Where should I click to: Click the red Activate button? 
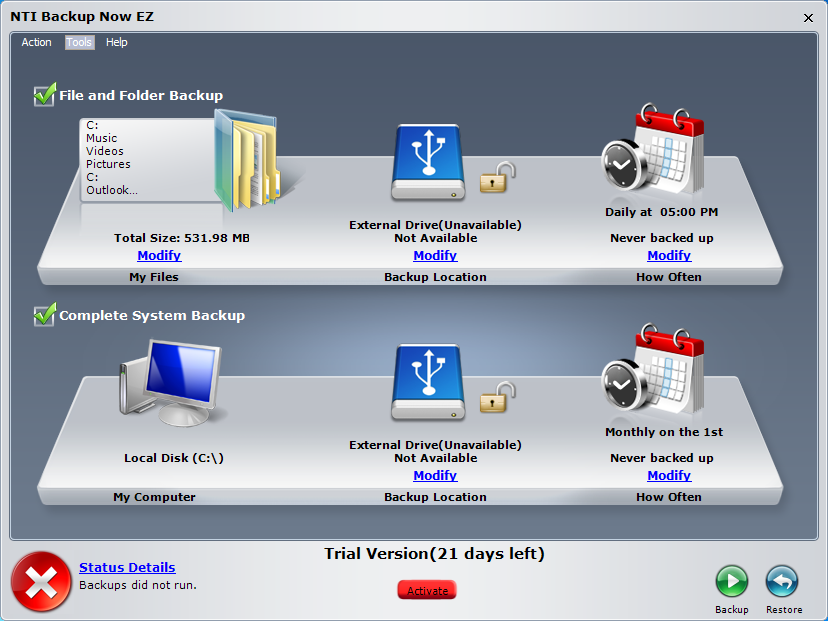(427, 590)
